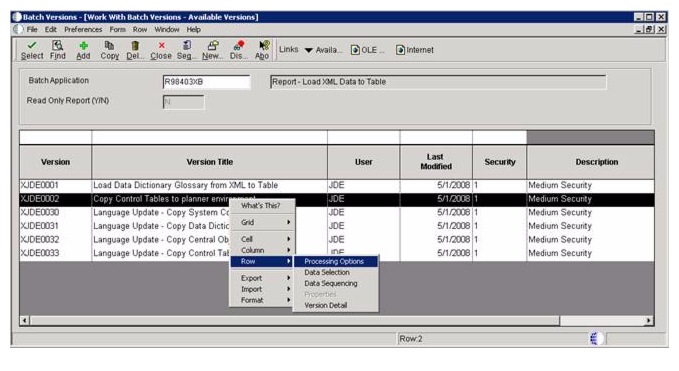Click the Select checkmark toolbar icon
This screenshot has height=371, width=679.
[32, 45]
